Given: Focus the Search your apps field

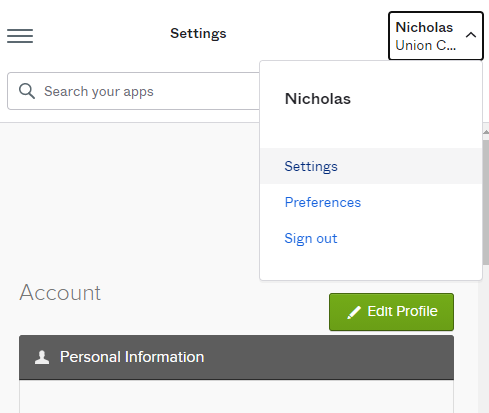Looking at the screenshot, I should pos(133,91).
